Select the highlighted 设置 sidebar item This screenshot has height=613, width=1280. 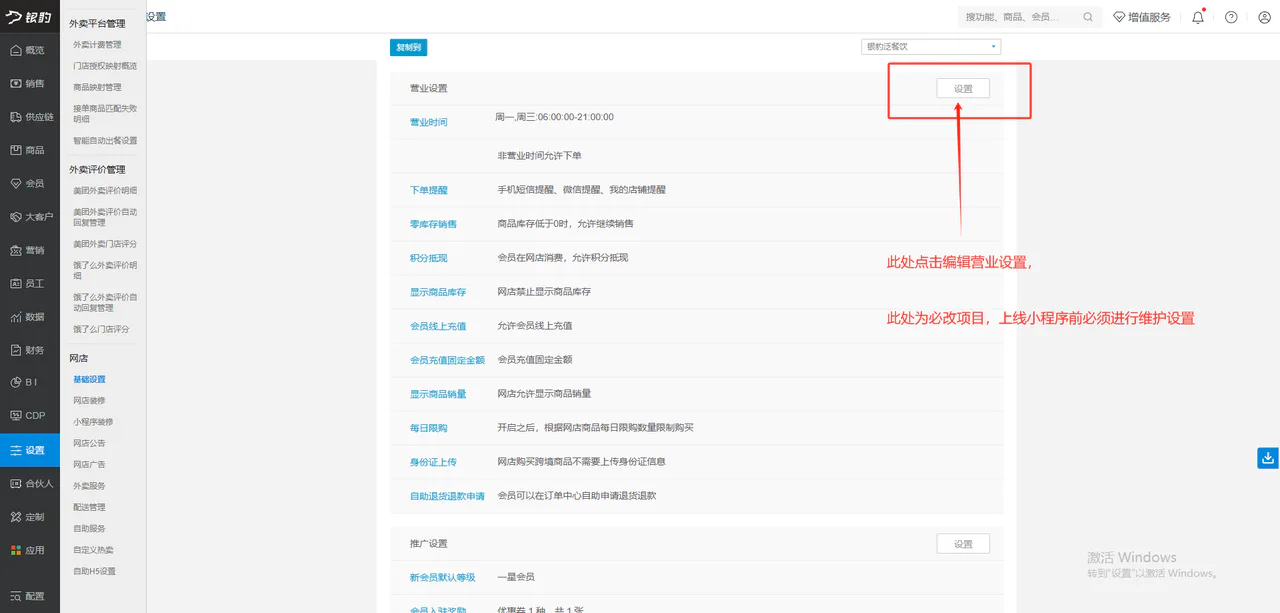coord(30,450)
